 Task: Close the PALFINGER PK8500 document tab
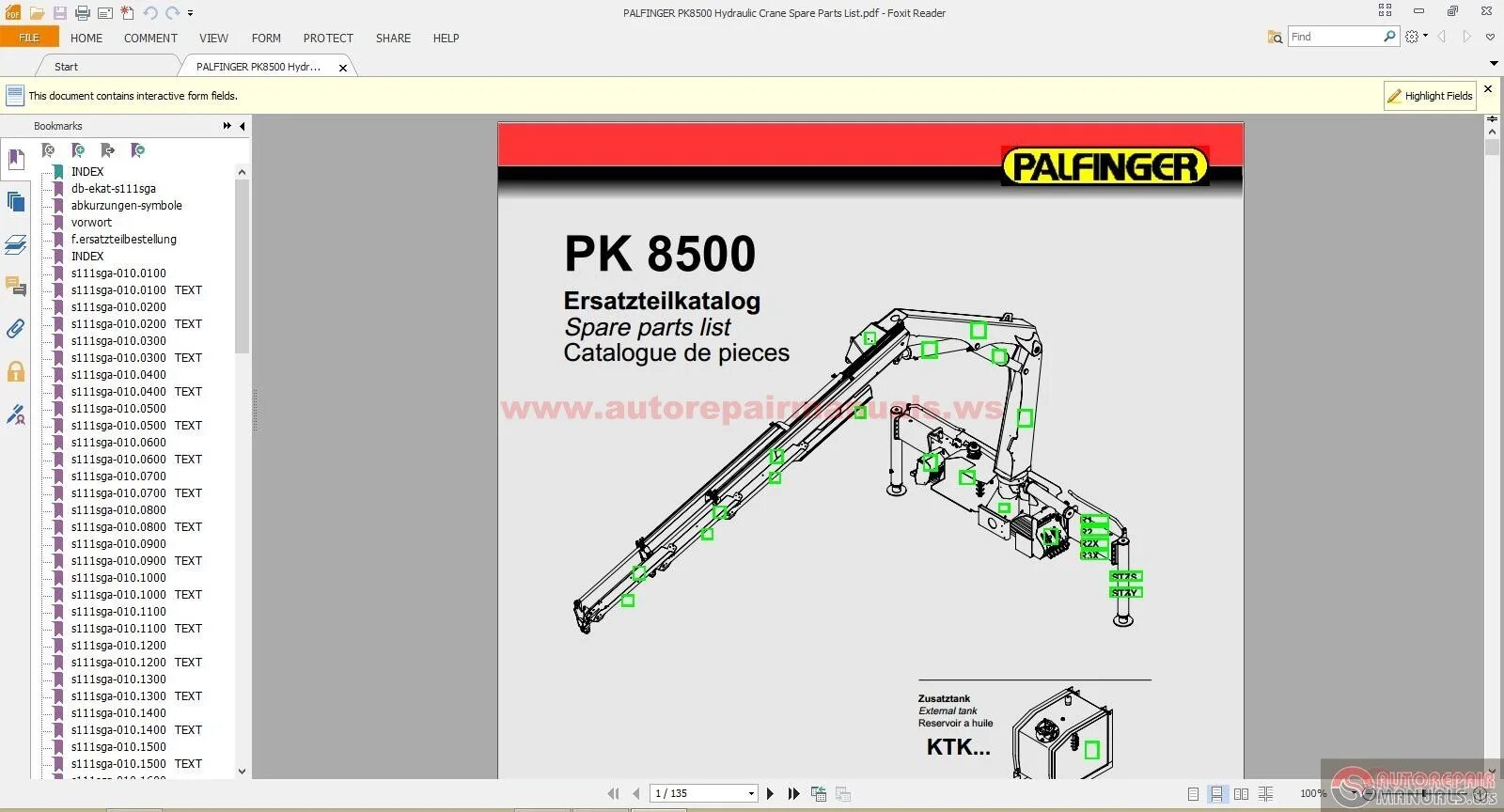343,68
